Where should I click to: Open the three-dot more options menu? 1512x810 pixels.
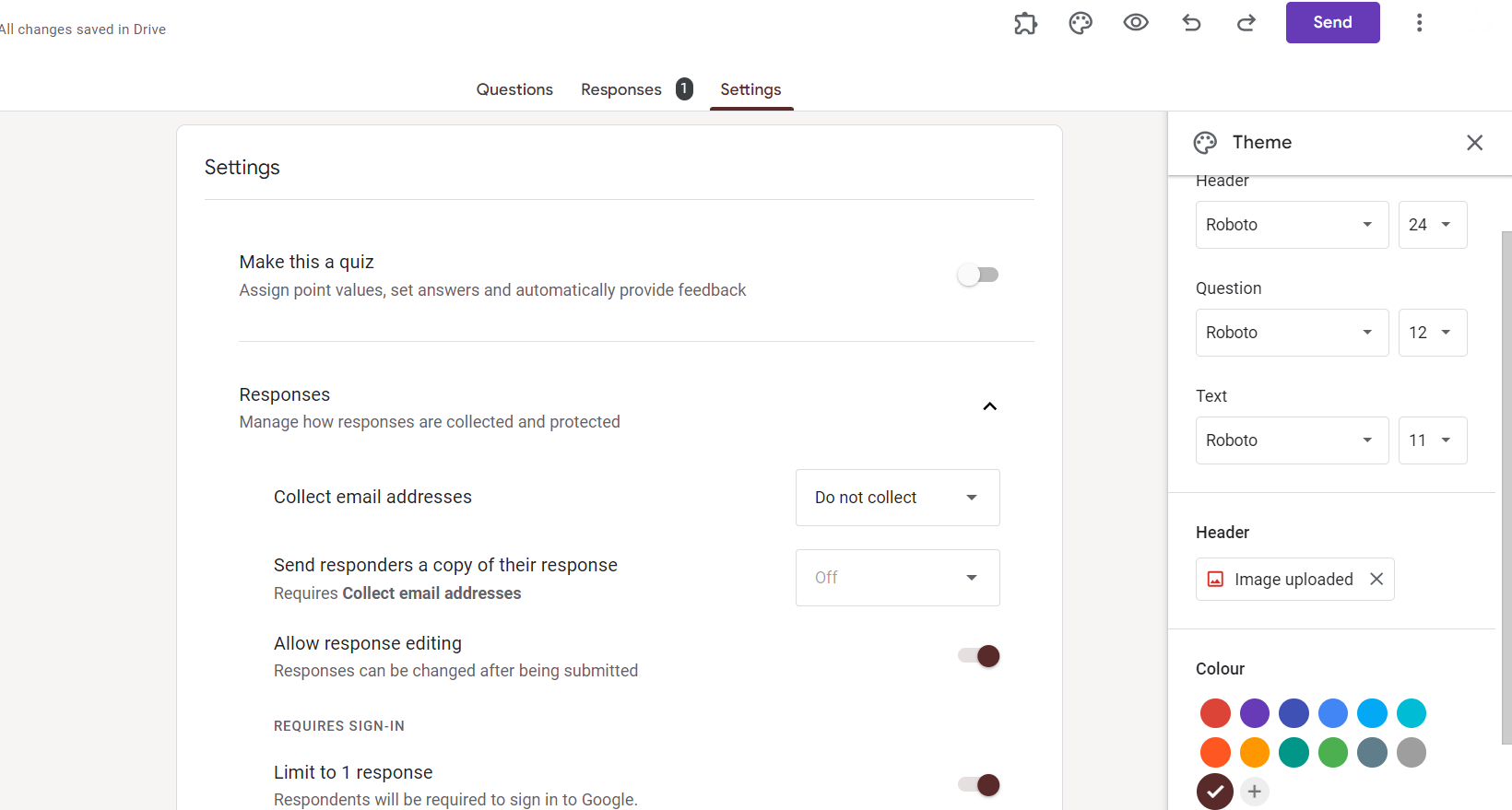(1419, 23)
